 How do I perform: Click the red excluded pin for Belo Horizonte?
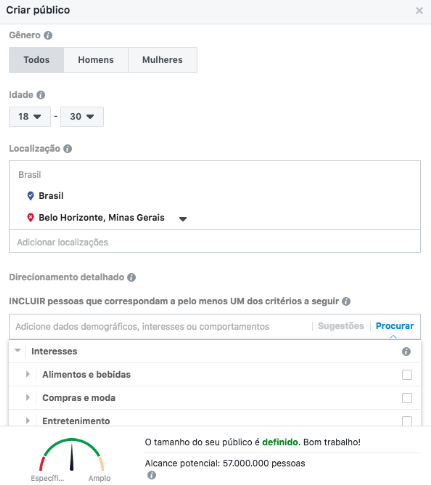click(30, 218)
